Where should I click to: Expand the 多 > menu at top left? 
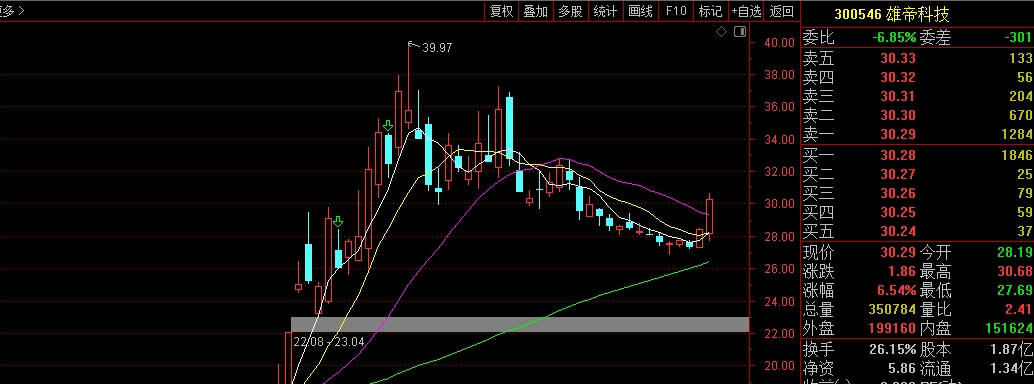tap(13, 11)
